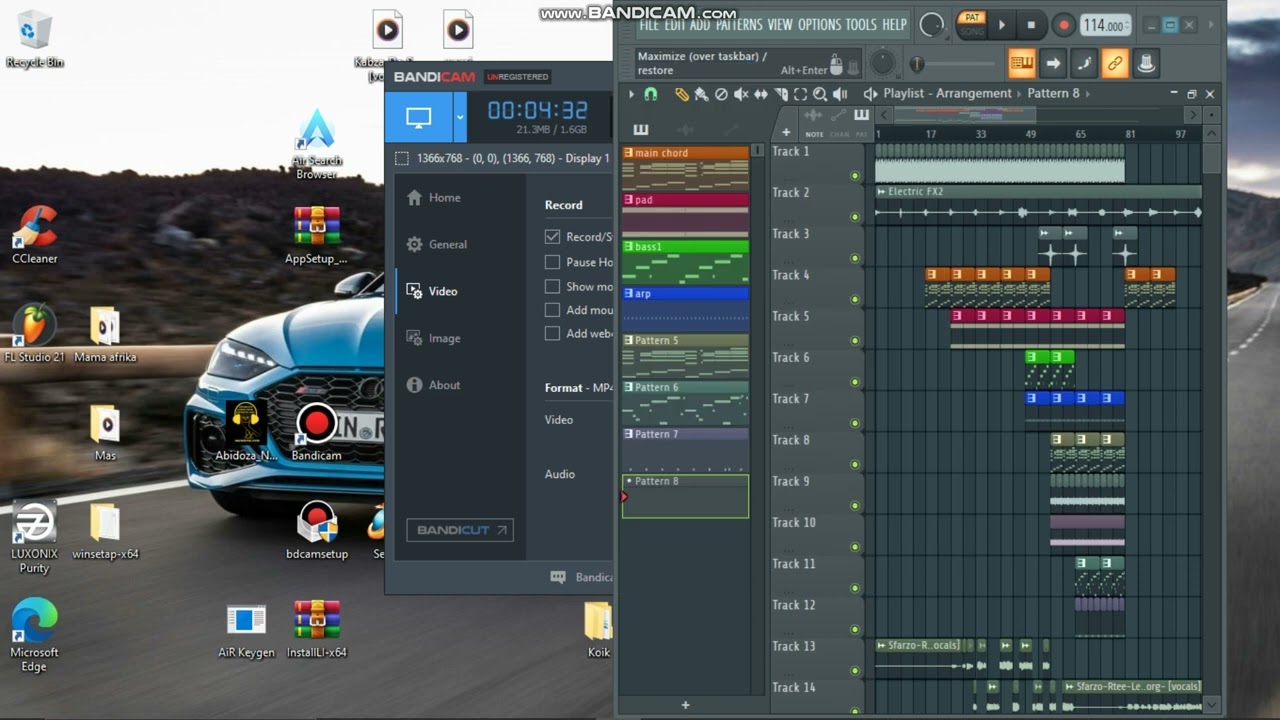Activate the playback scrub speaker tool
This screenshot has height=720, width=1280.
840,94
